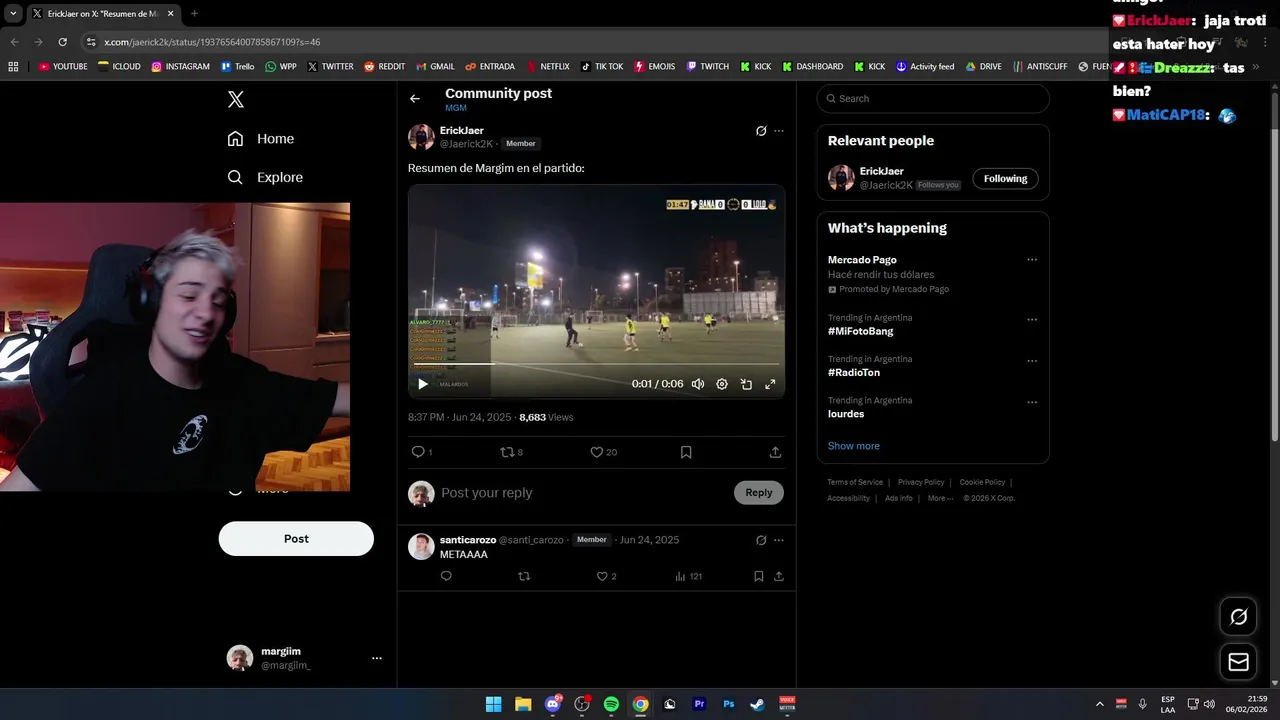
Task: Open the Chrome tab search dropdown
Action: (12, 13)
